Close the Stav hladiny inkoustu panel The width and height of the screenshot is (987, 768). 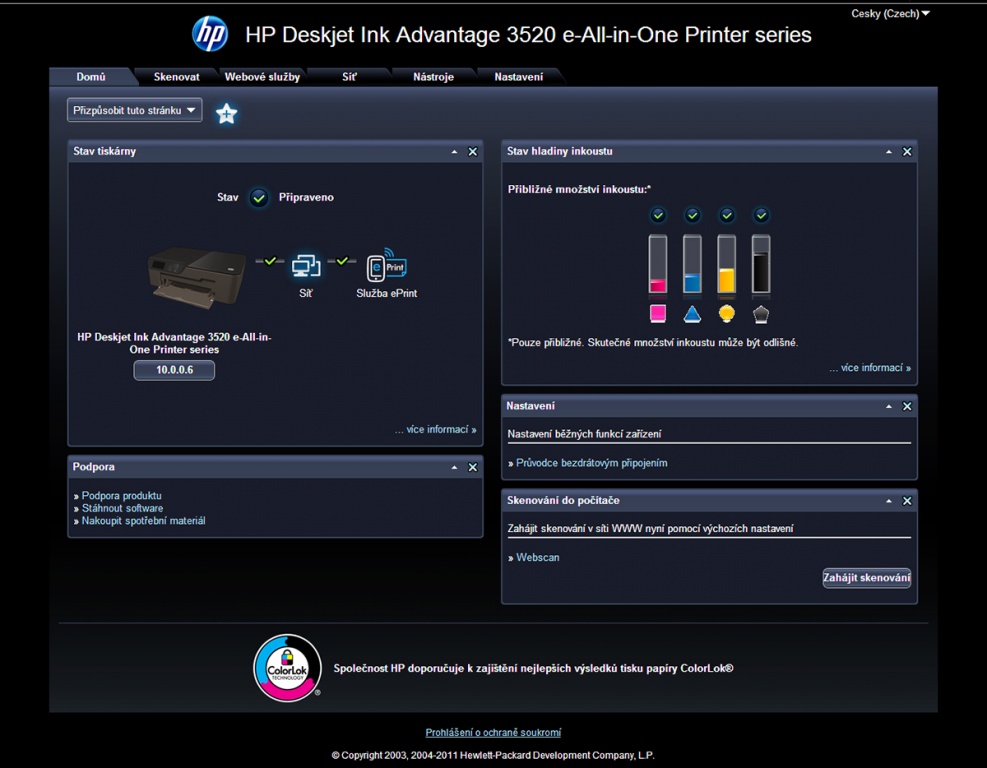coord(907,152)
